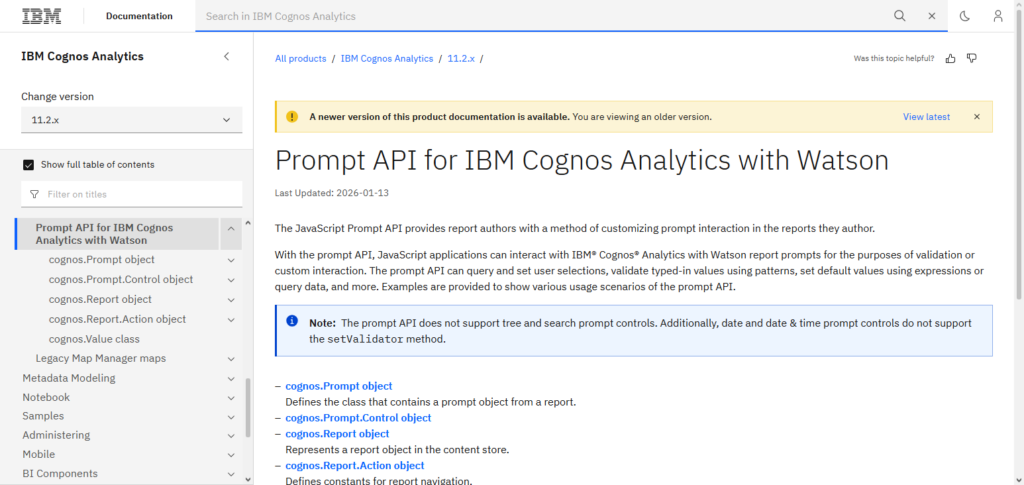Dismiss the newer version banner
1024x485 pixels.
coord(977,117)
